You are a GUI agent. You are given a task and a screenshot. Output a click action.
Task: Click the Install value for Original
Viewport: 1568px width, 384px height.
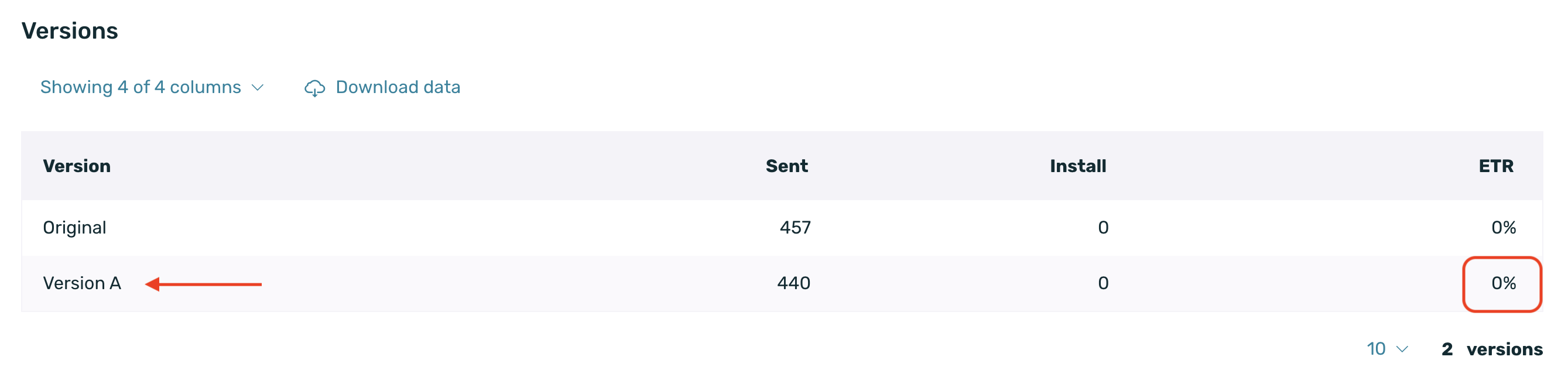click(x=1103, y=228)
